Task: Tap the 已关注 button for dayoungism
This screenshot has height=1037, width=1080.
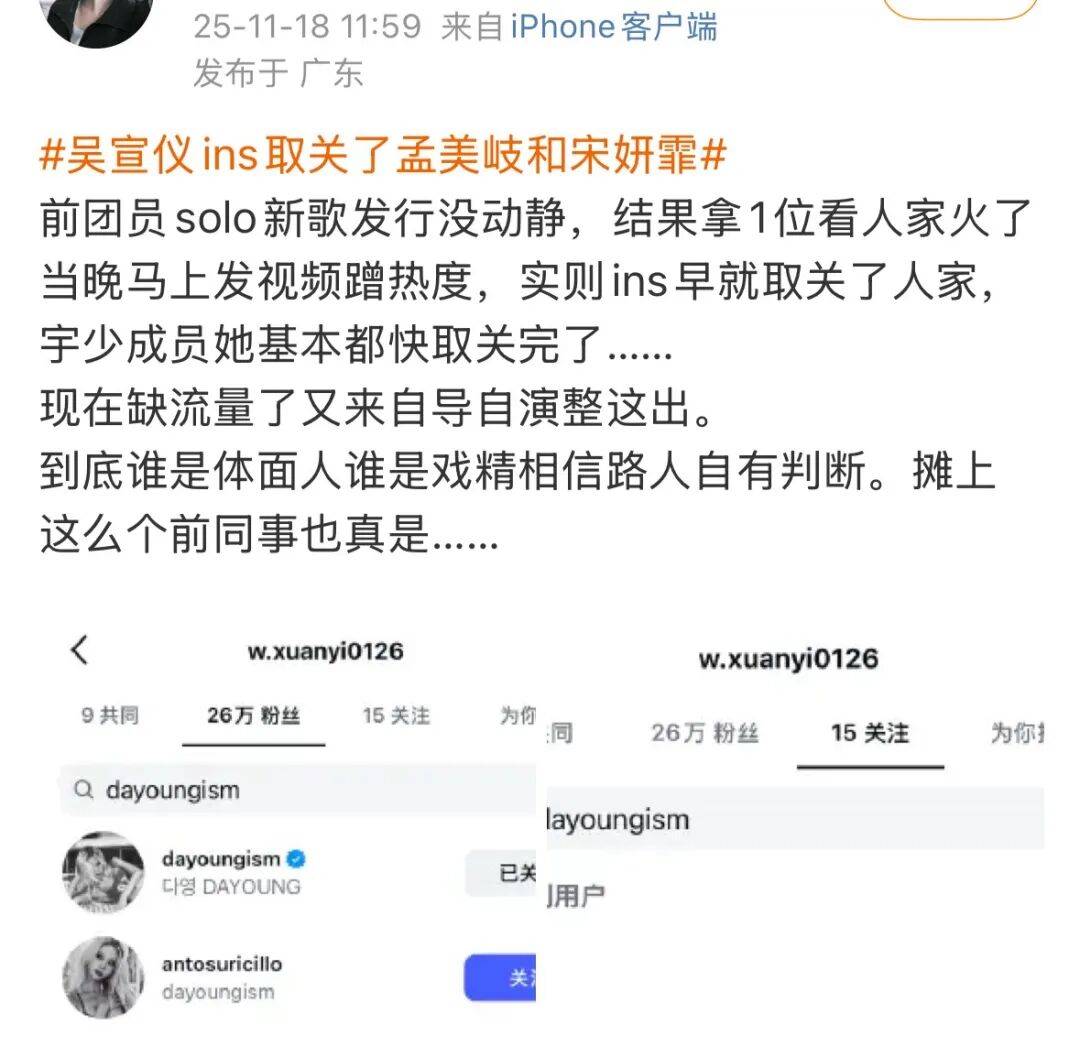Action: [x=501, y=873]
